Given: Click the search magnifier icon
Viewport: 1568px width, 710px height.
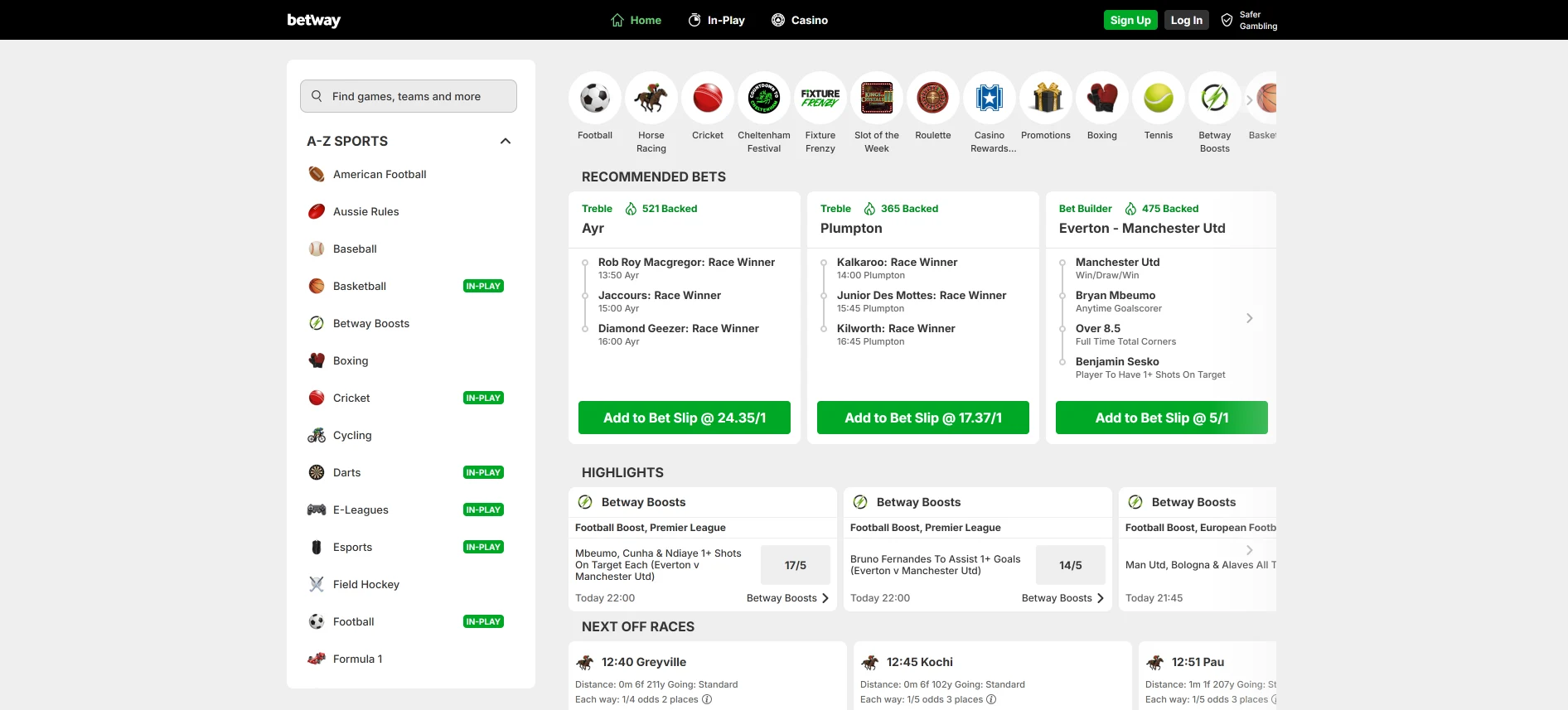Looking at the screenshot, I should point(317,96).
